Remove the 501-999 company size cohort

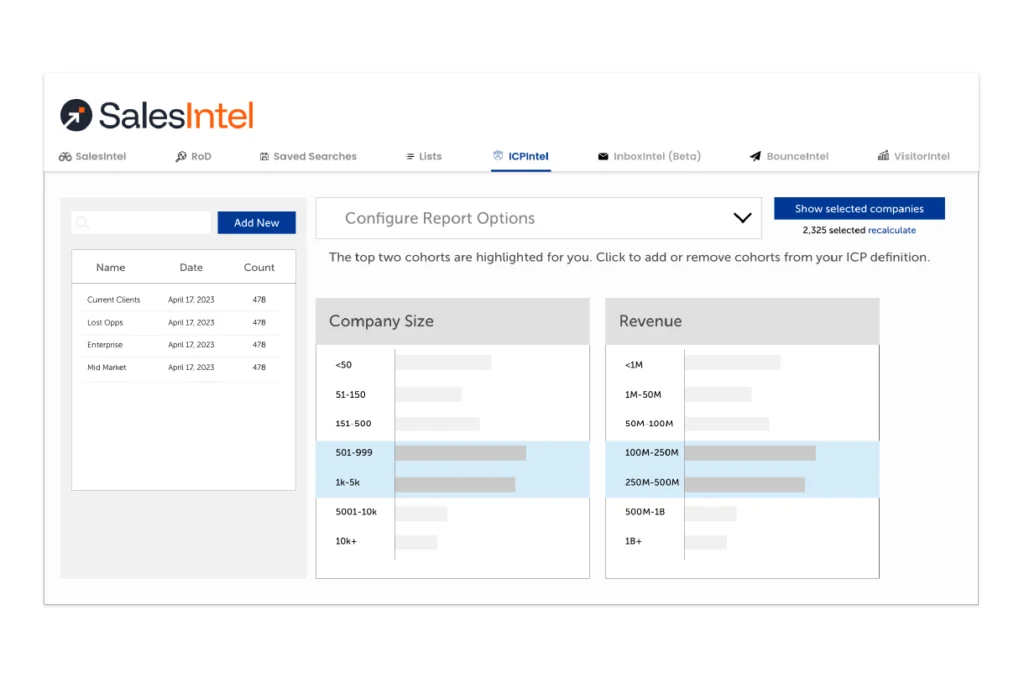point(453,453)
